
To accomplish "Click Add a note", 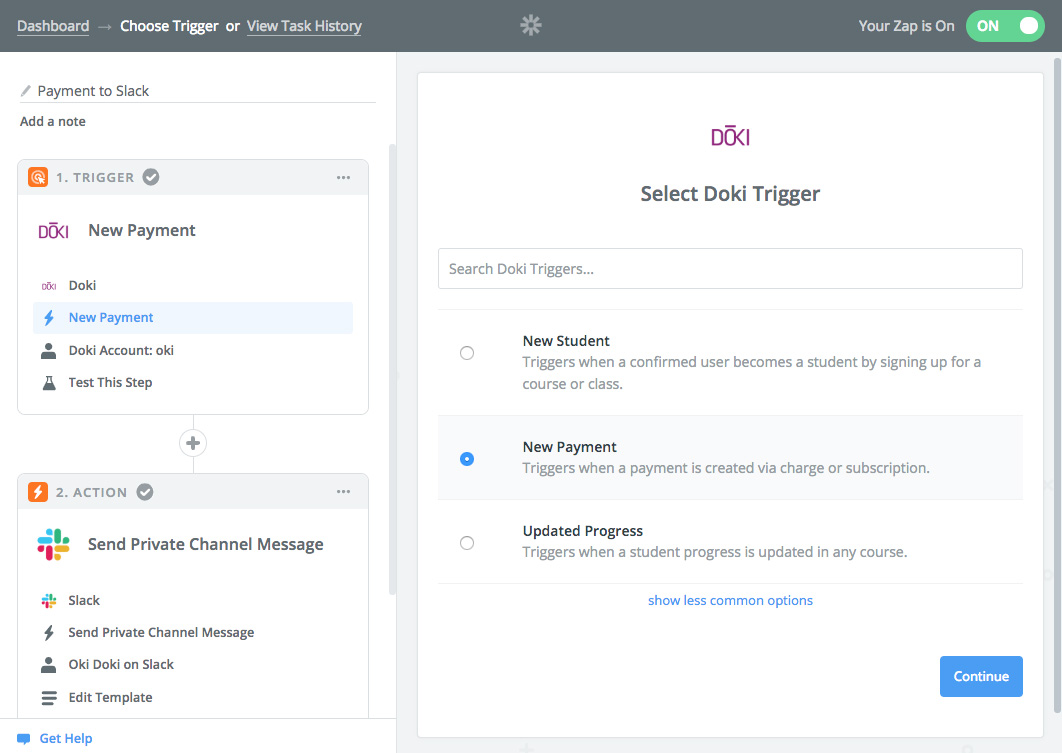I will [x=53, y=121].
